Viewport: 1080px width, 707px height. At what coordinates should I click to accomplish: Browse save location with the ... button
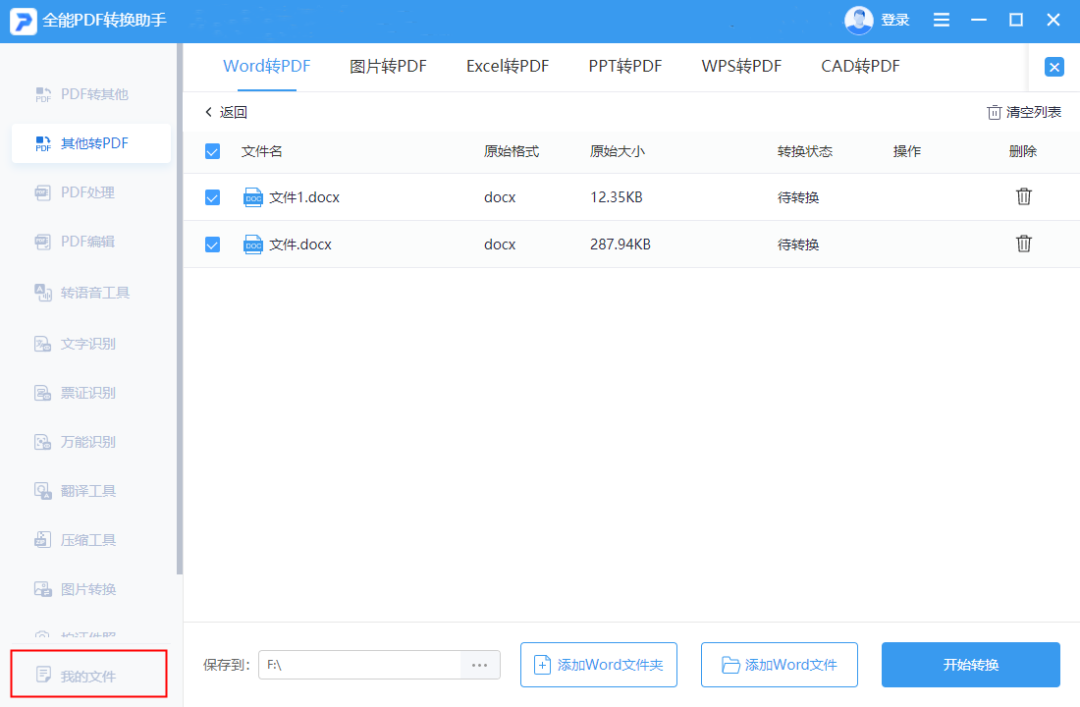(480, 665)
